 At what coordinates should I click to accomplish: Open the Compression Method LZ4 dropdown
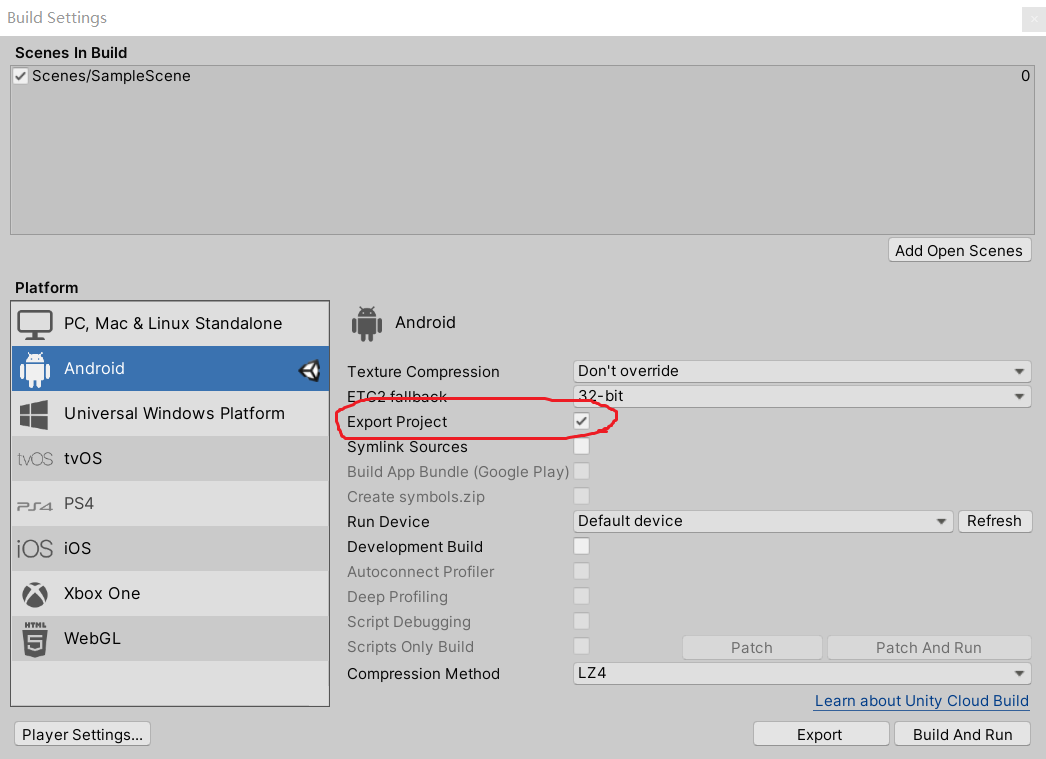tap(802, 673)
